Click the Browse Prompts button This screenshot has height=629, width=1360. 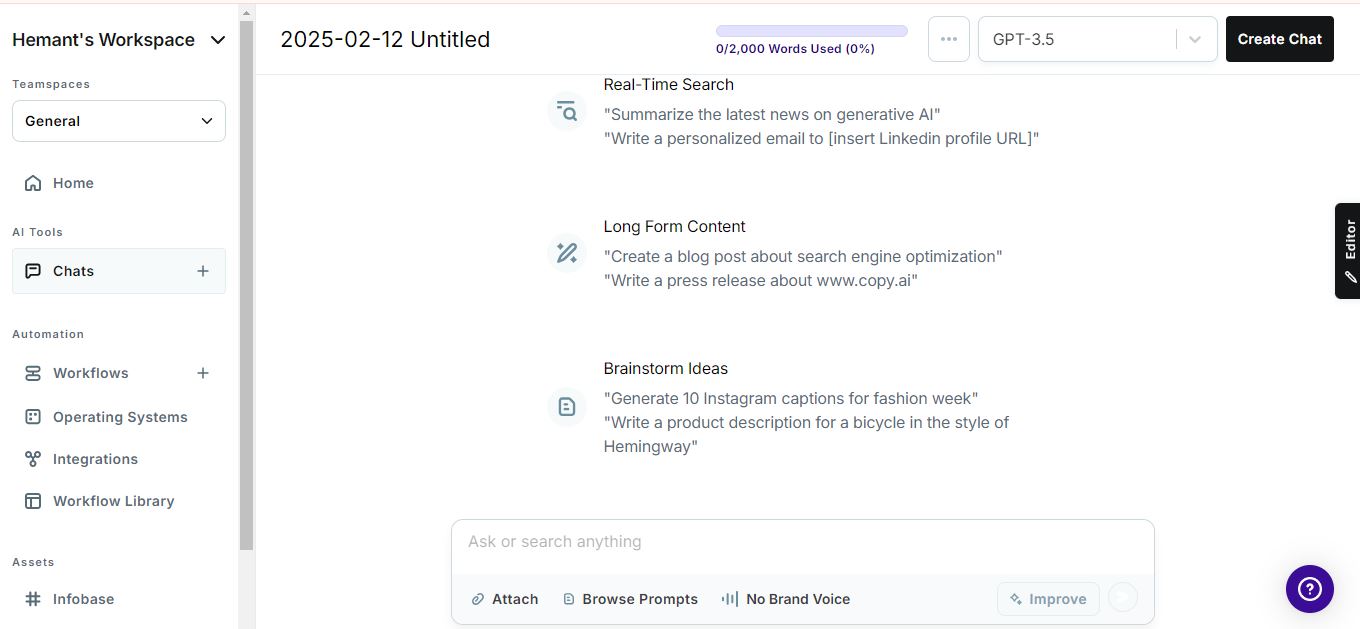pos(630,599)
